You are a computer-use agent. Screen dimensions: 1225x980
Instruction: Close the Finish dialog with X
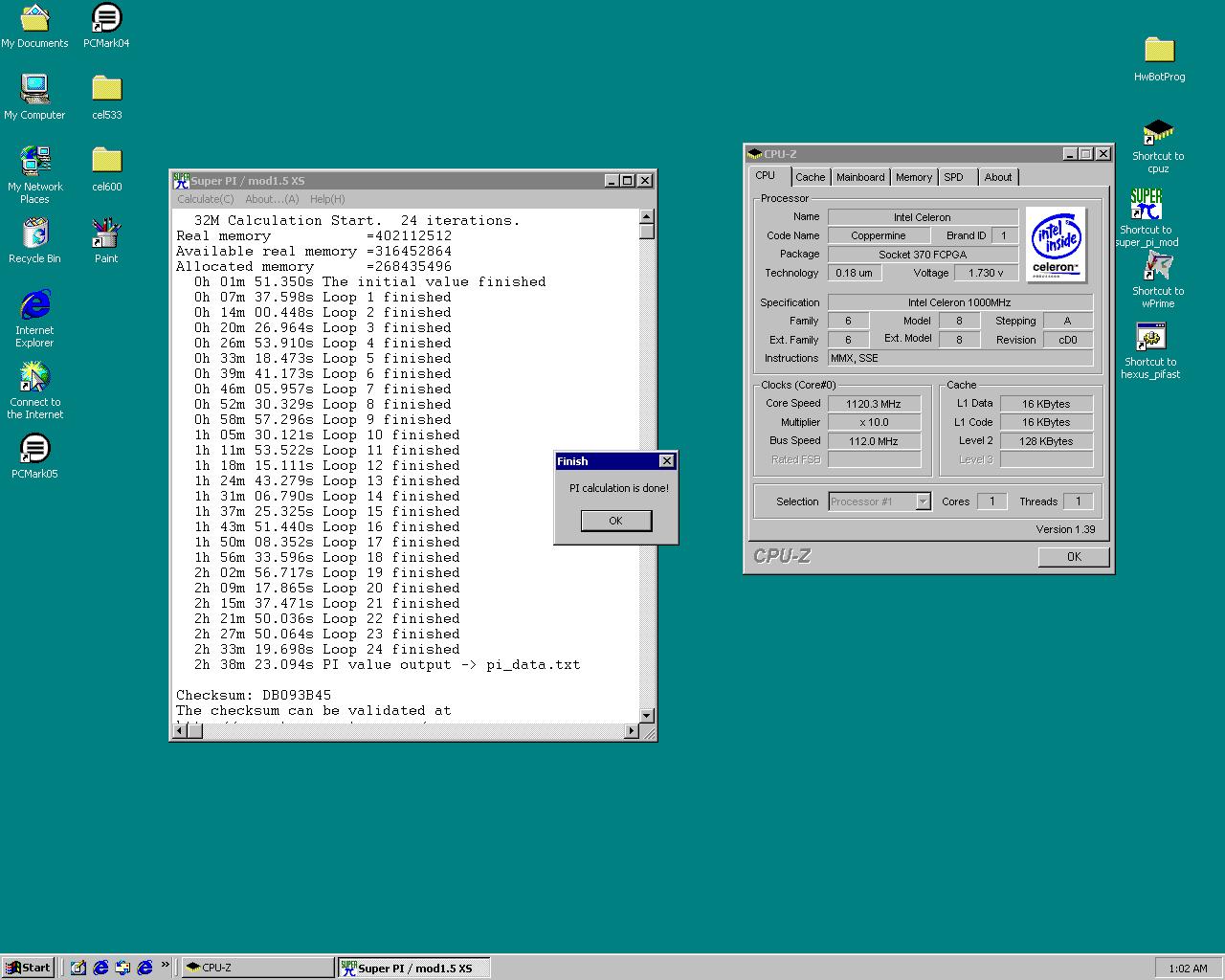pyautogui.click(x=667, y=461)
